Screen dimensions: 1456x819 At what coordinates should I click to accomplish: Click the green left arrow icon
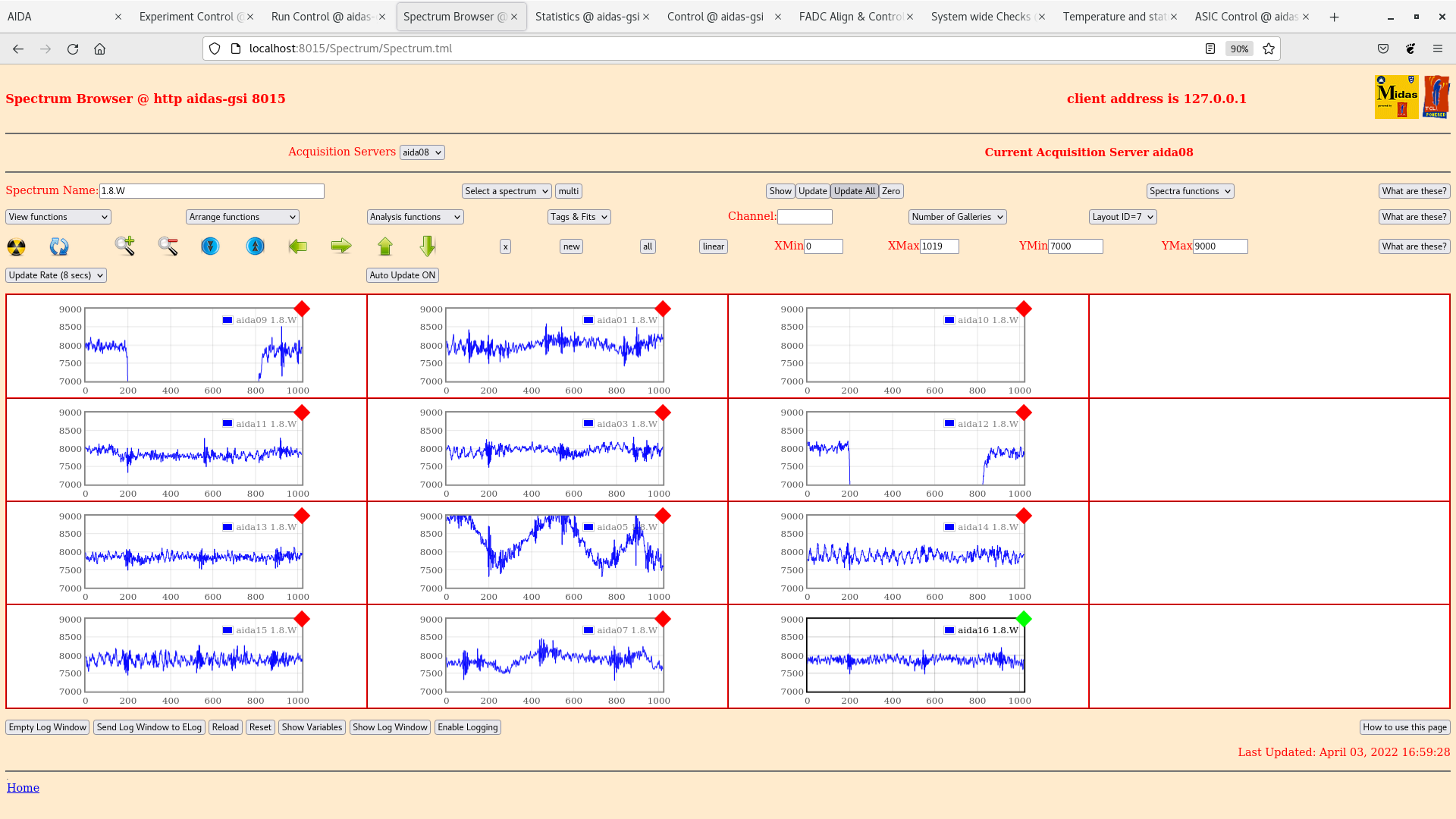coord(298,246)
